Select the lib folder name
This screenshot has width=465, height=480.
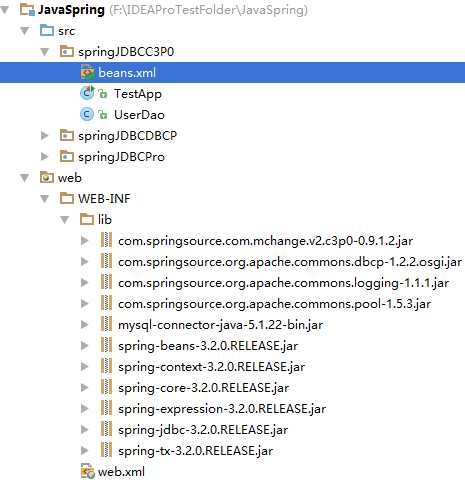pyautogui.click(x=105, y=219)
